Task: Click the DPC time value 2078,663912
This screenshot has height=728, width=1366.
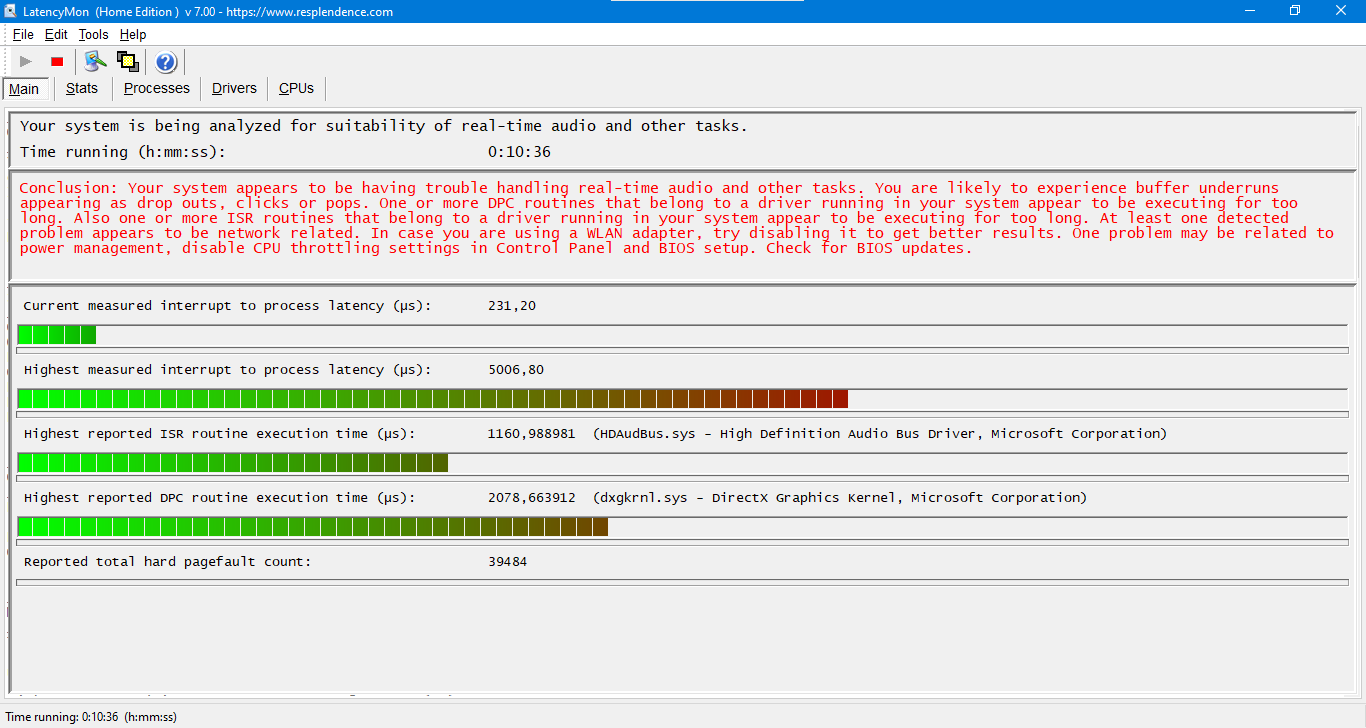Action: click(x=531, y=498)
